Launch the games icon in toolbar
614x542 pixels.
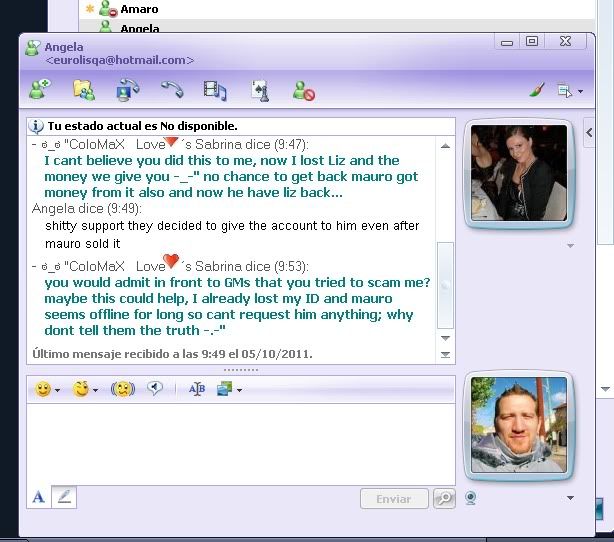tap(259, 91)
